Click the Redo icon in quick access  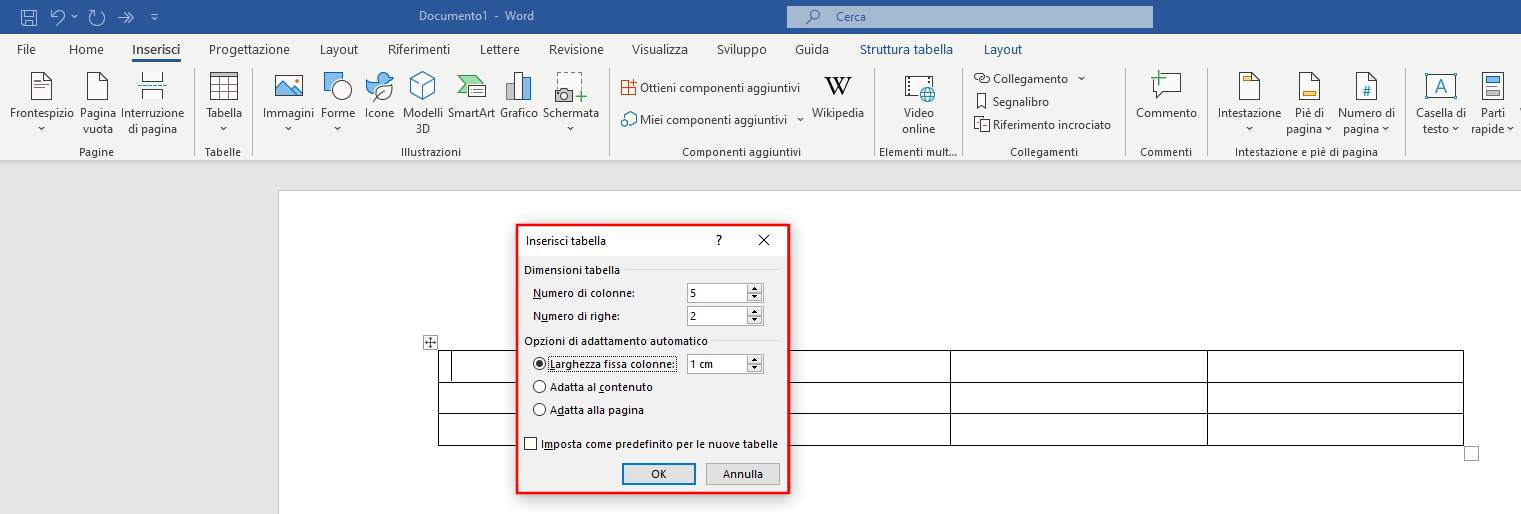(97, 17)
